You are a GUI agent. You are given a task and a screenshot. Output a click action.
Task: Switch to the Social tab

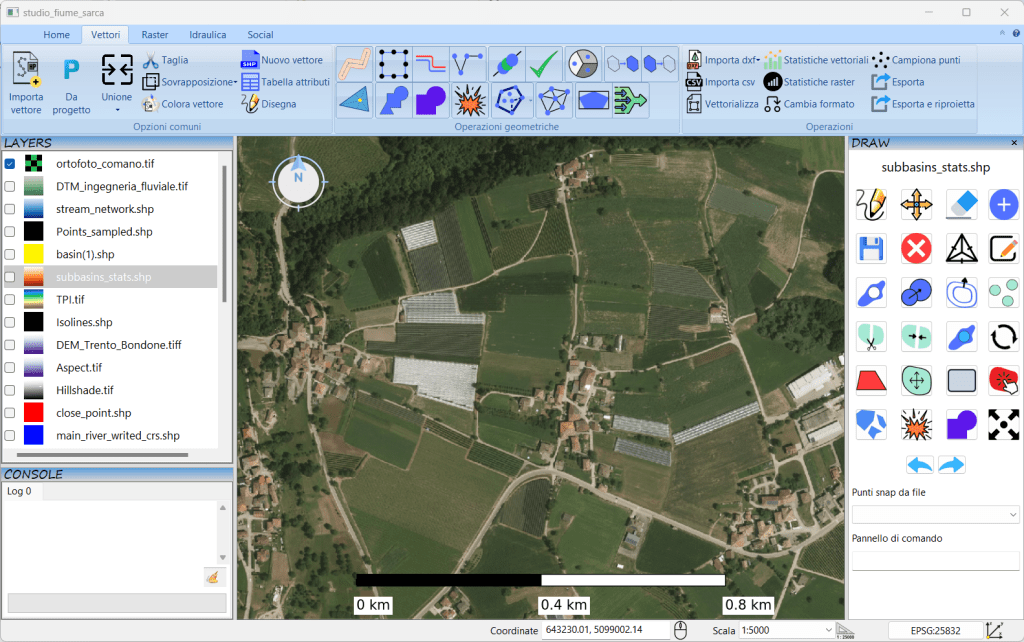point(260,35)
